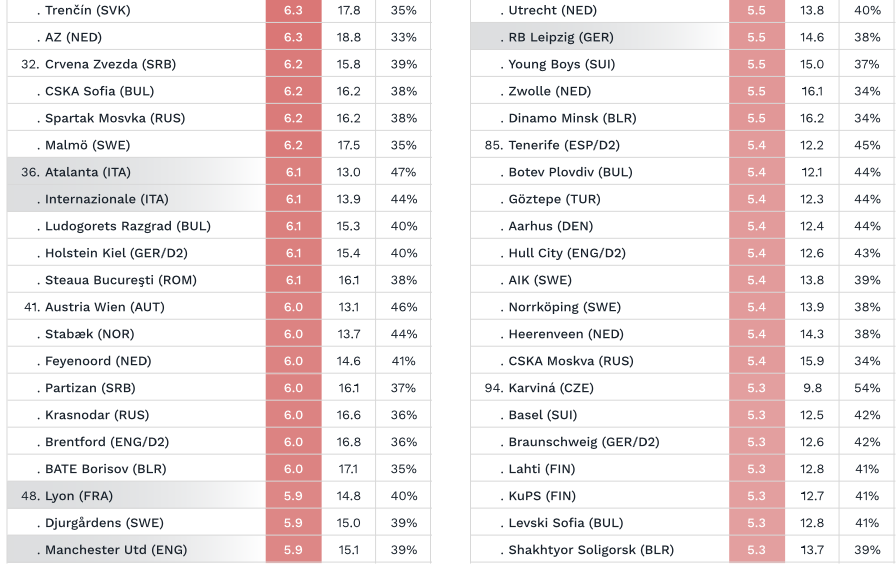Select Hull City (ENG/D2) row
This screenshot has height=574, width=896.
[683, 253]
